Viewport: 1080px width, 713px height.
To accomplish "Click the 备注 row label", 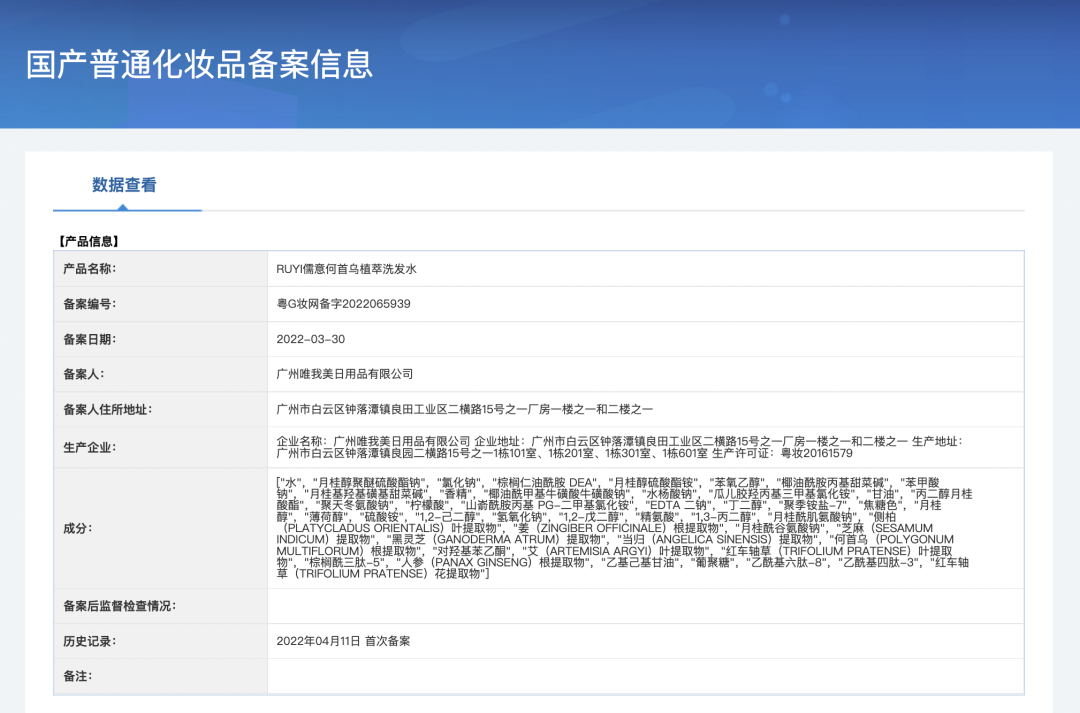I will tap(77, 676).
